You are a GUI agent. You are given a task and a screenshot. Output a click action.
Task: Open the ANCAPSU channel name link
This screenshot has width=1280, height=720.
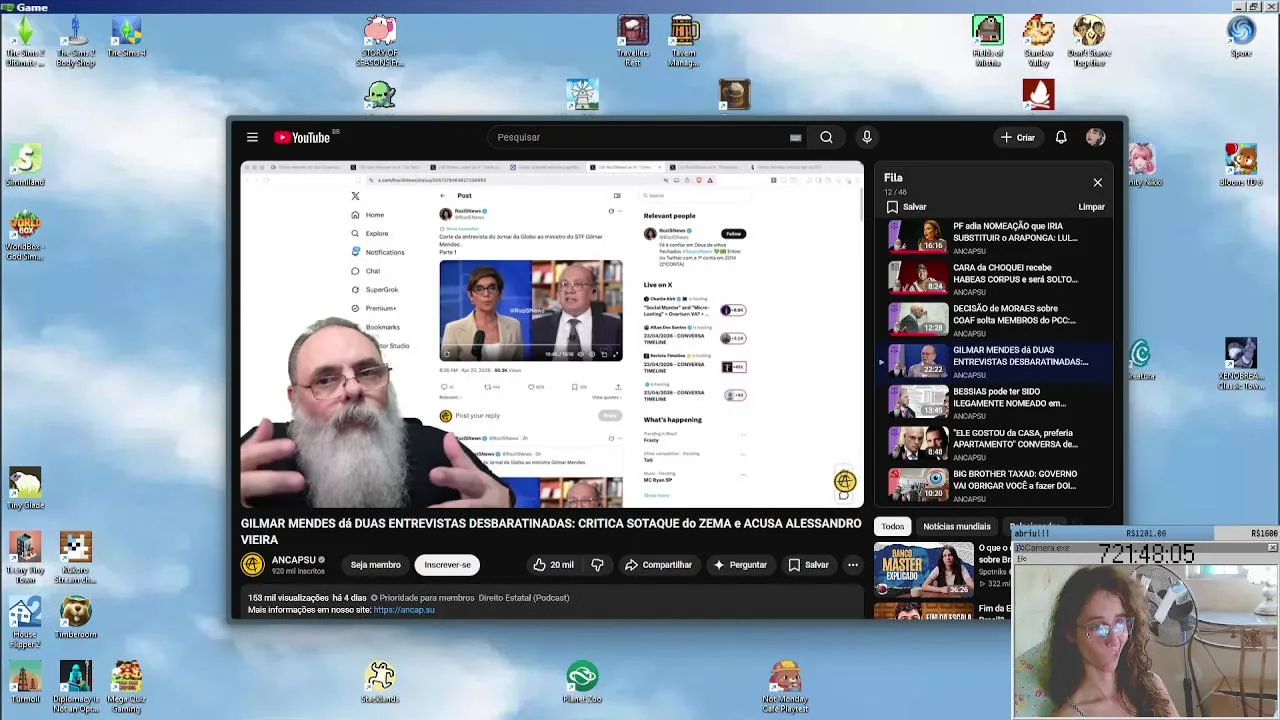[x=293, y=560]
